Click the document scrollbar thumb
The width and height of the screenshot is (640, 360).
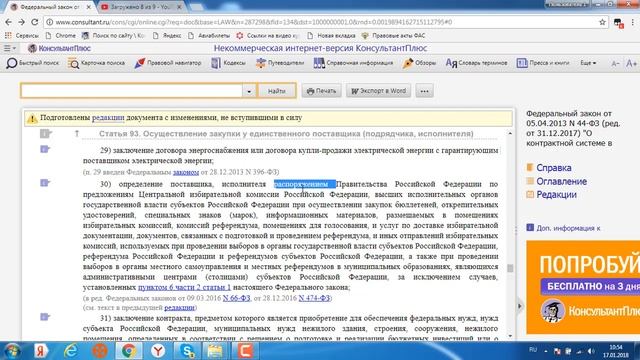(x=510, y=268)
